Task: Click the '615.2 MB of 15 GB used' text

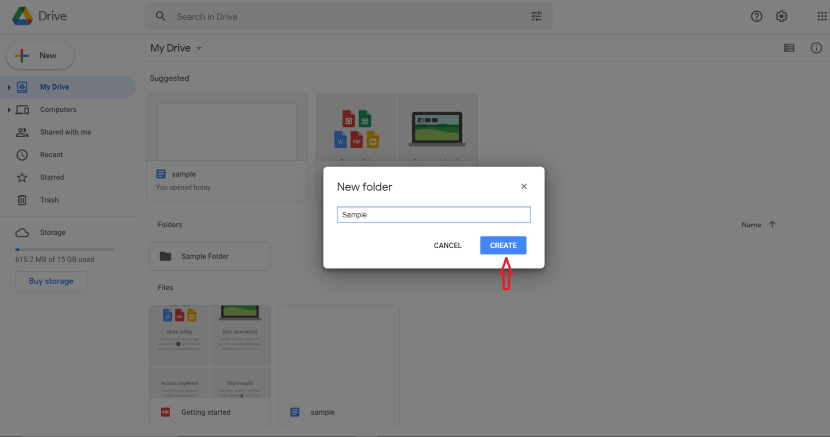Action: [x=55, y=259]
